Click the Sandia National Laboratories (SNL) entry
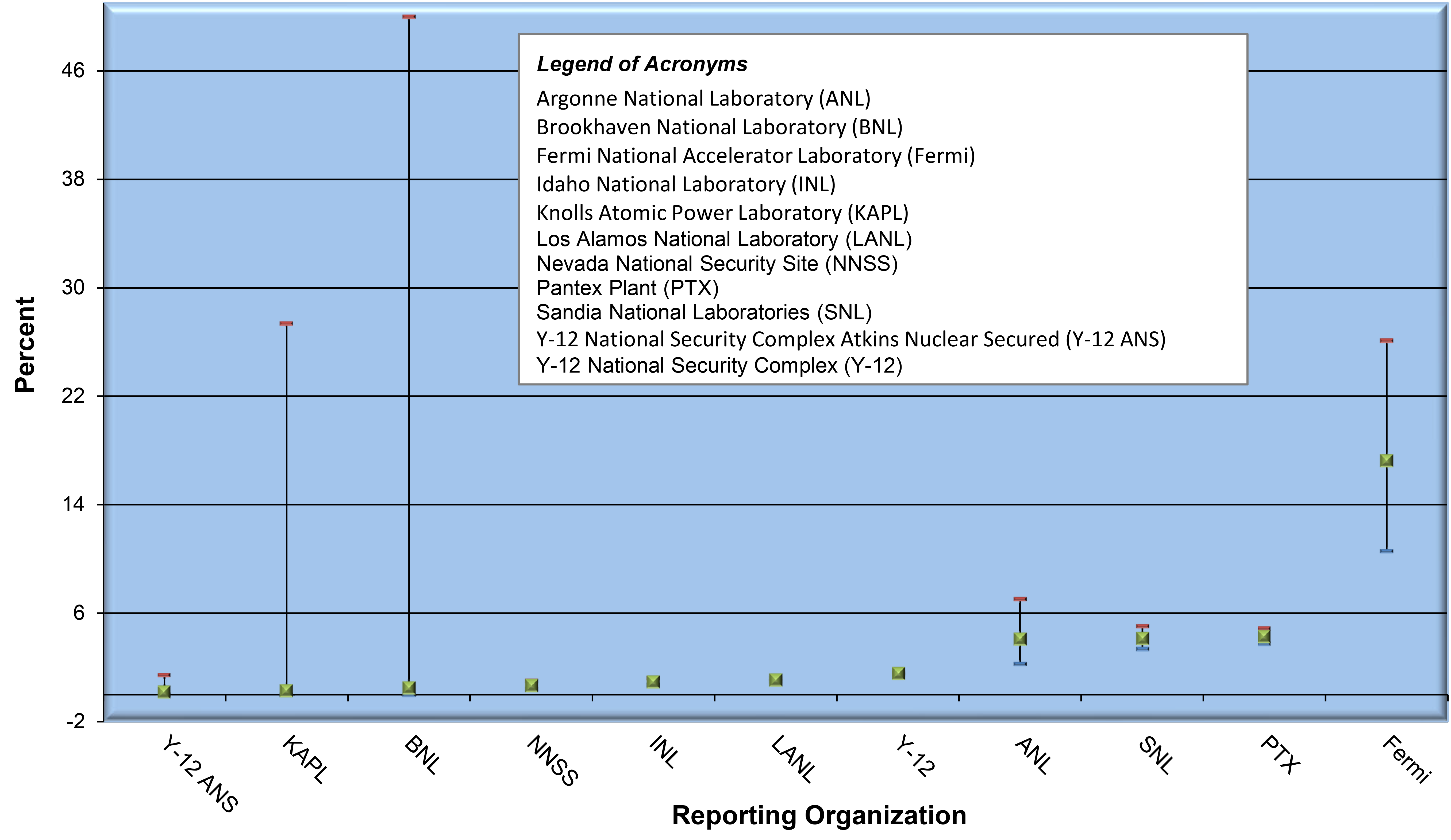This screenshot has width=1451, height=840. [x=704, y=312]
